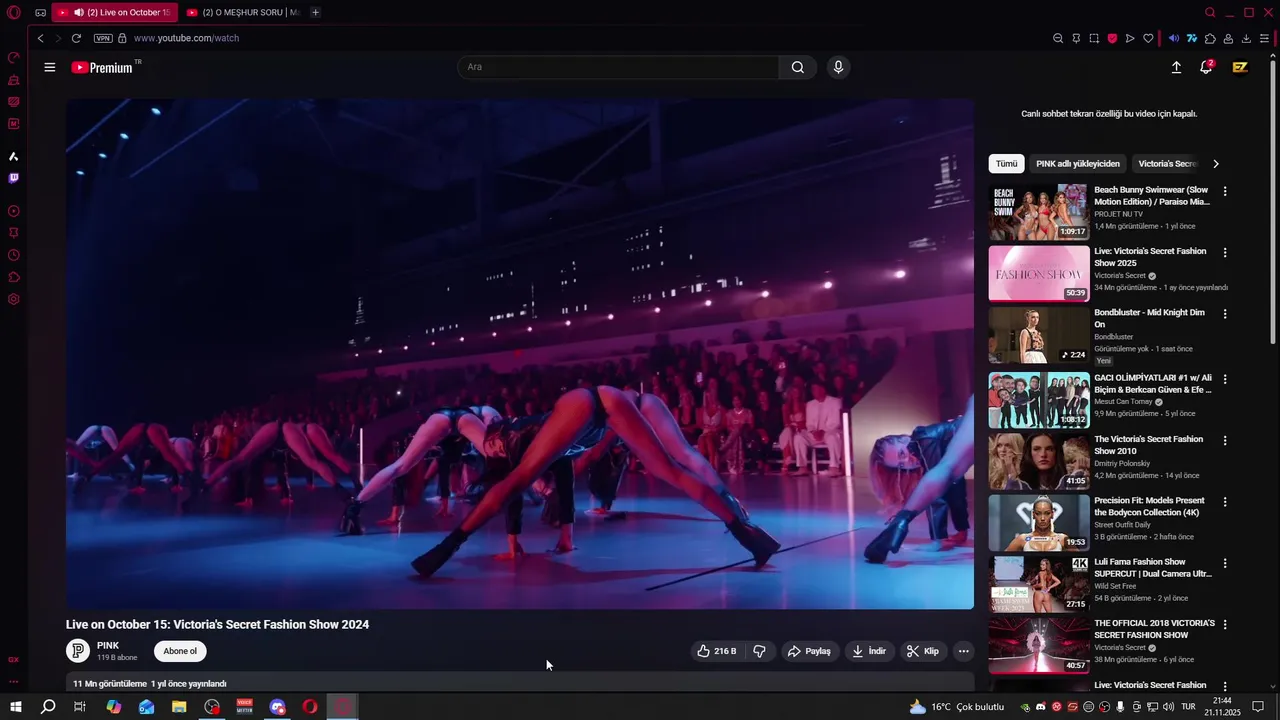The height and width of the screenshot is (720, 1280).
Task: Click the blue speaker extension icon
Action: 1174,38
